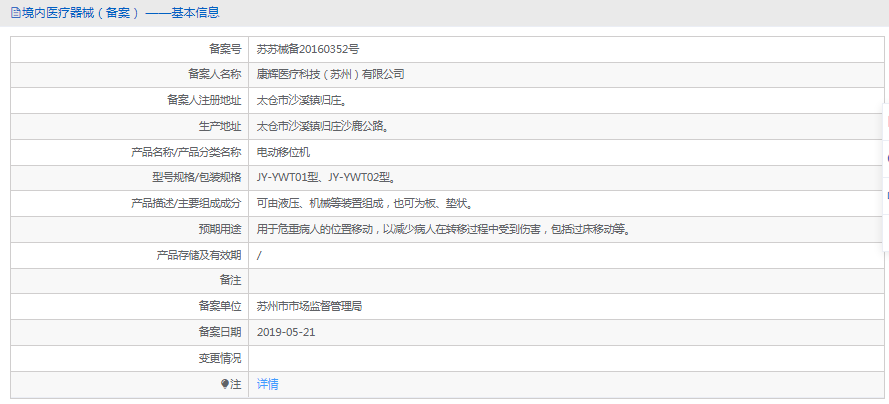The image size is (889, 404).
Task: Click the 产品存储及有效期 label
Action: tap(199, 256)
